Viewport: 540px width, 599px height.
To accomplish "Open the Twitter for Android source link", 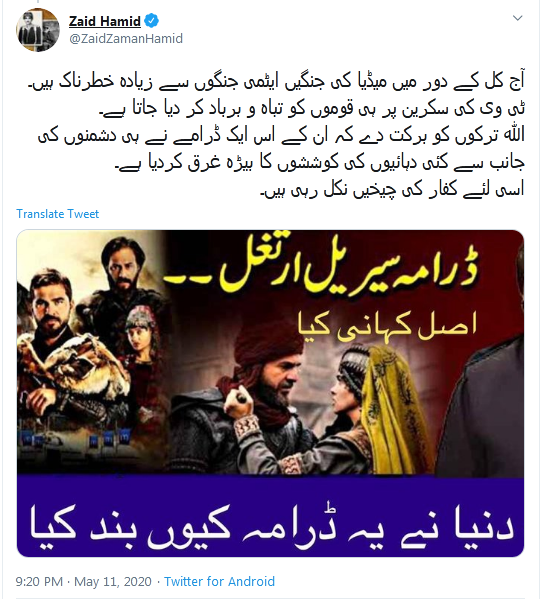I will [219, 581].
